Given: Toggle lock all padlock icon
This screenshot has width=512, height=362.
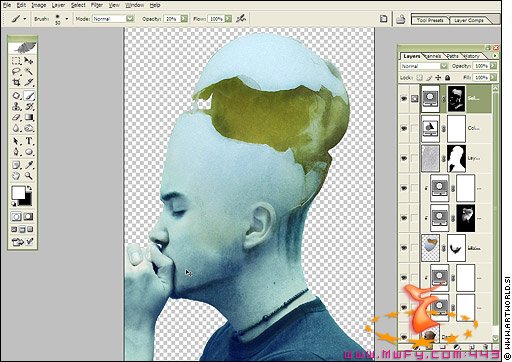Looking at the screenshot, I should point(447,78).
